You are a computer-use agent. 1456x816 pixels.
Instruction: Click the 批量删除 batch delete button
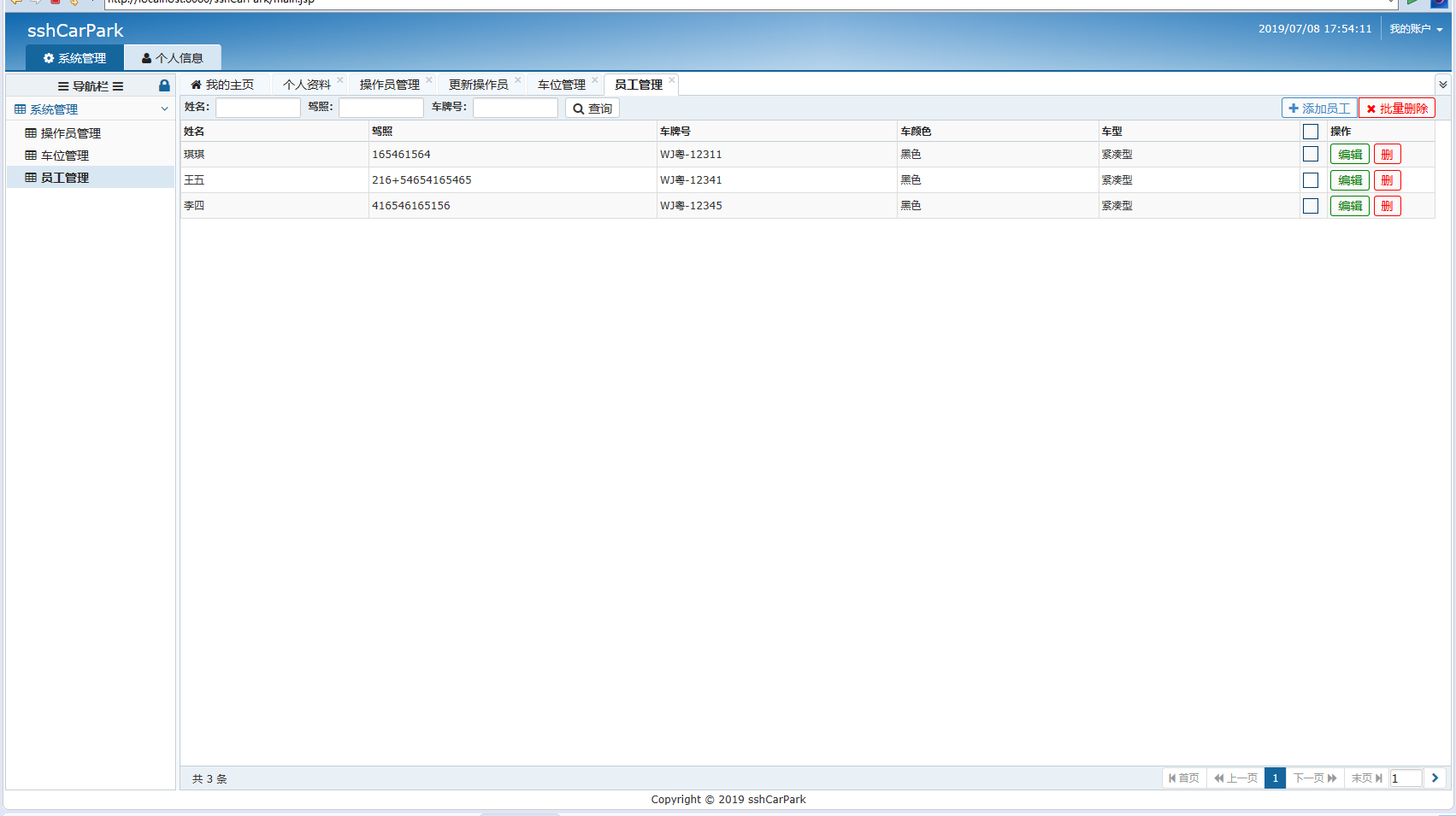coord(1397,109)
